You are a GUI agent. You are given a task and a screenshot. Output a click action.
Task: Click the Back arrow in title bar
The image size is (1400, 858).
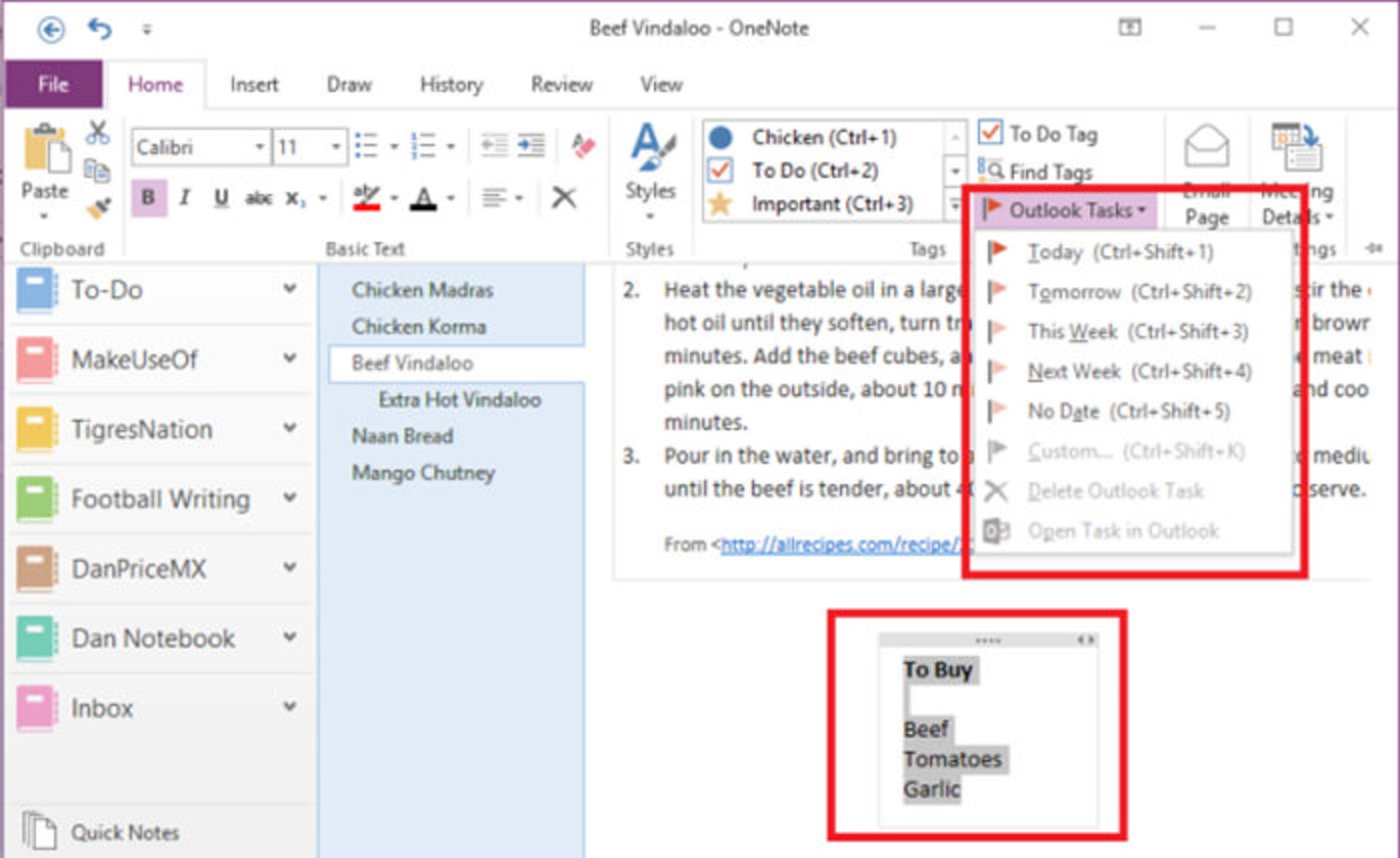click(x=50, y=30)
